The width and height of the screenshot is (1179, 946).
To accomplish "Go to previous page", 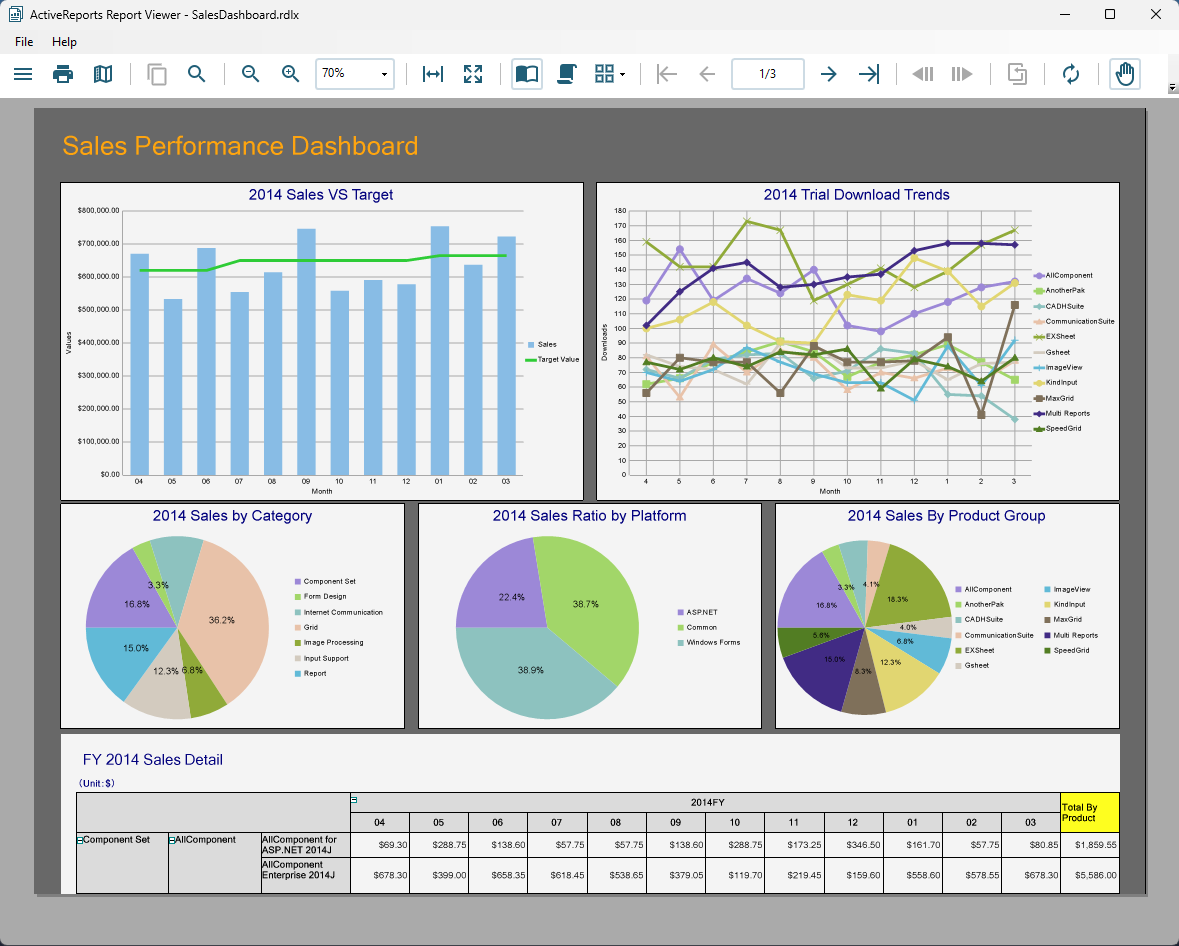I will coord(707,74).
